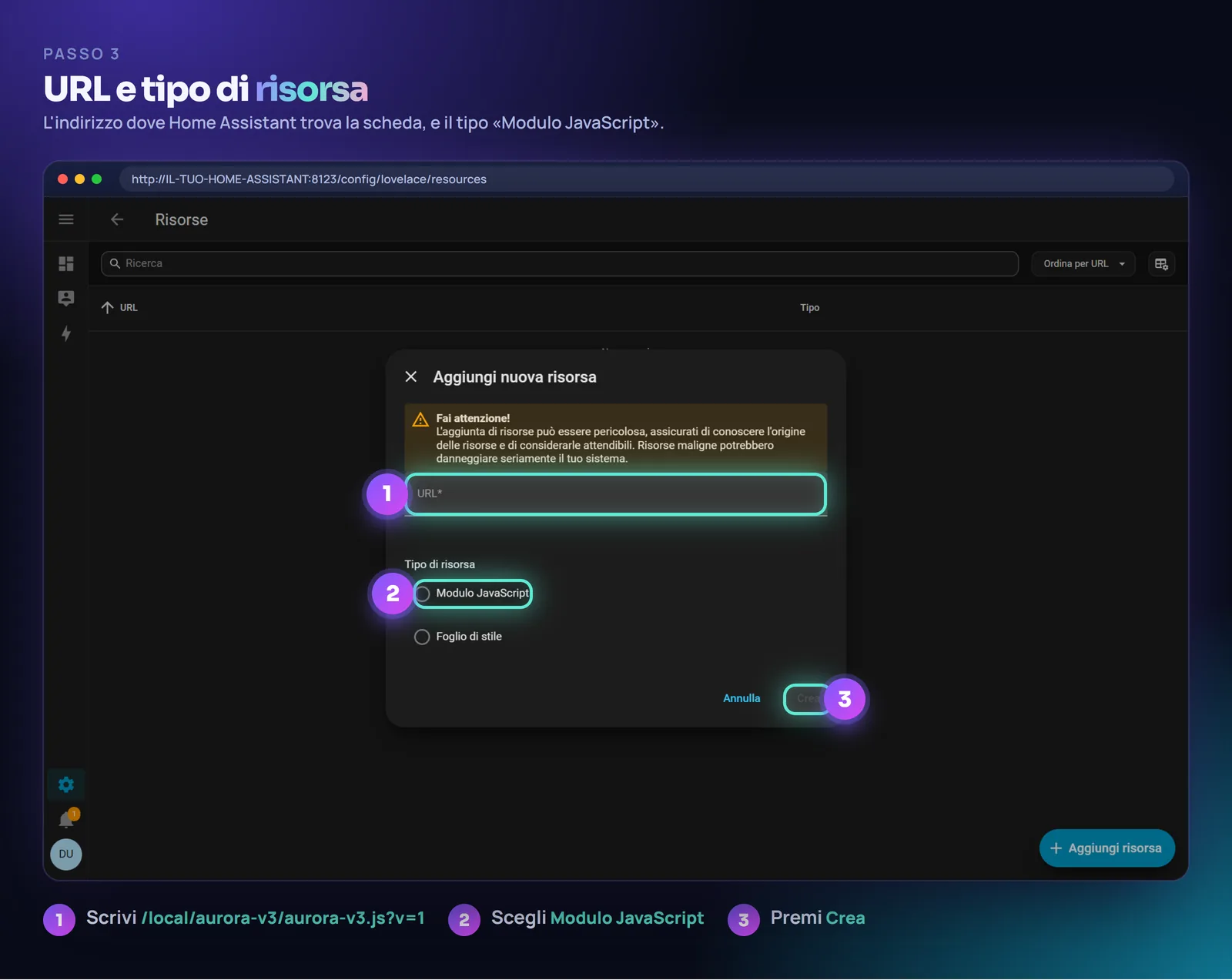Focus the Ricerca search field
This screenshot has width=1232, height=980.
point(560,263)
